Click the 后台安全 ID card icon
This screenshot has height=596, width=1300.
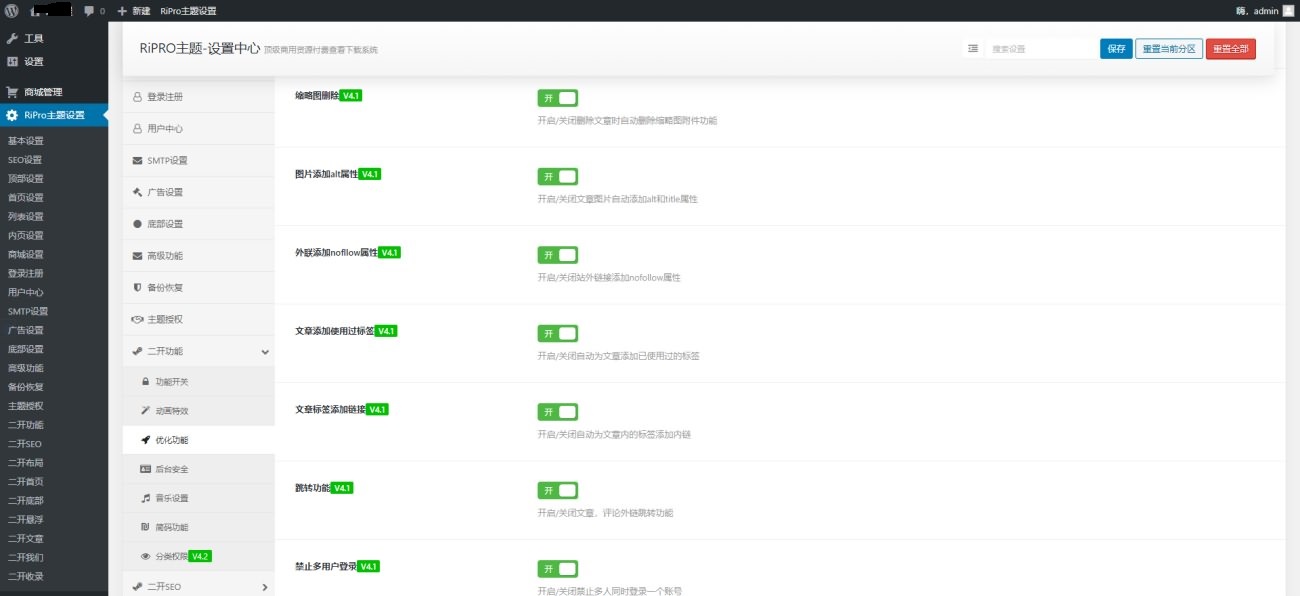pyautogui.click(x=146, y=469)
